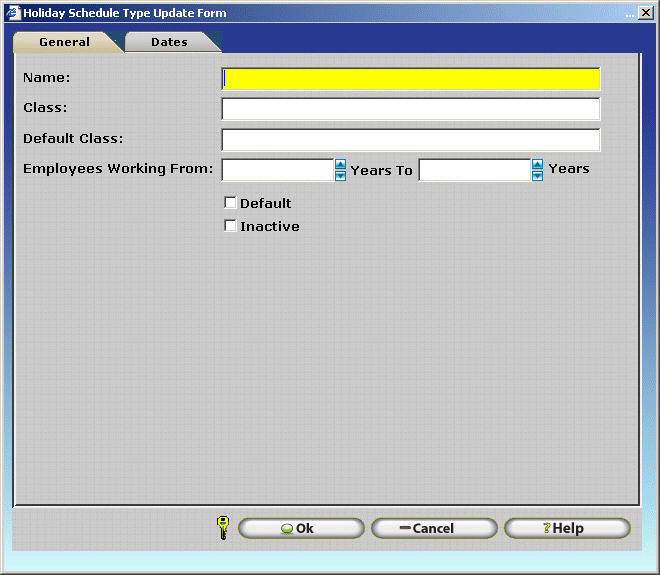Open Help for this form
Image resolution: width=660 pixels, height=575 pixels.
(x=566, y=528)
